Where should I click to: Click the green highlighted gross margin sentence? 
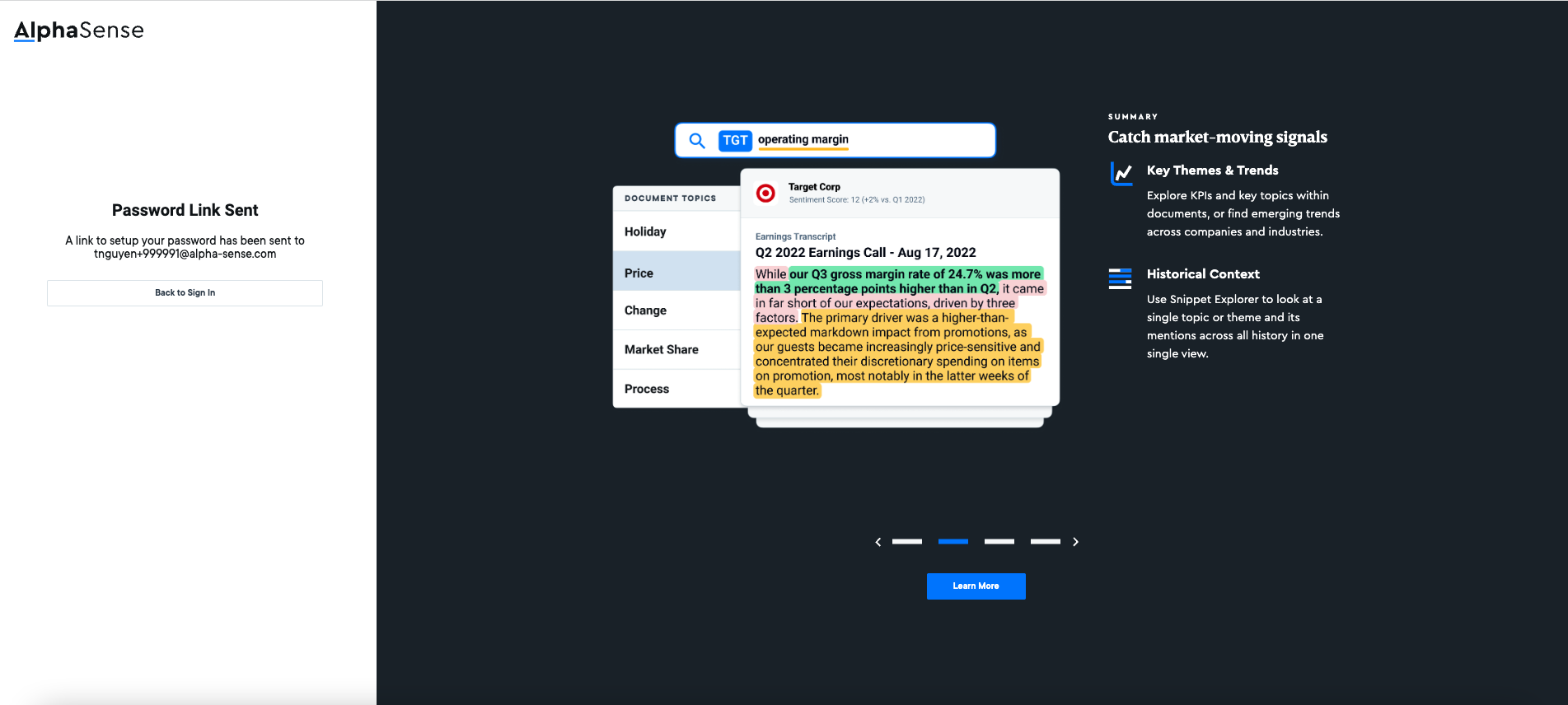tap(898, 281)
